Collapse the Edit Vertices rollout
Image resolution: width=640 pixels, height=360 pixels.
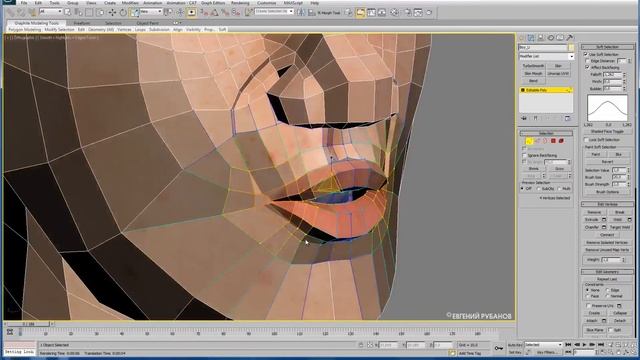[x=607, y=204]
